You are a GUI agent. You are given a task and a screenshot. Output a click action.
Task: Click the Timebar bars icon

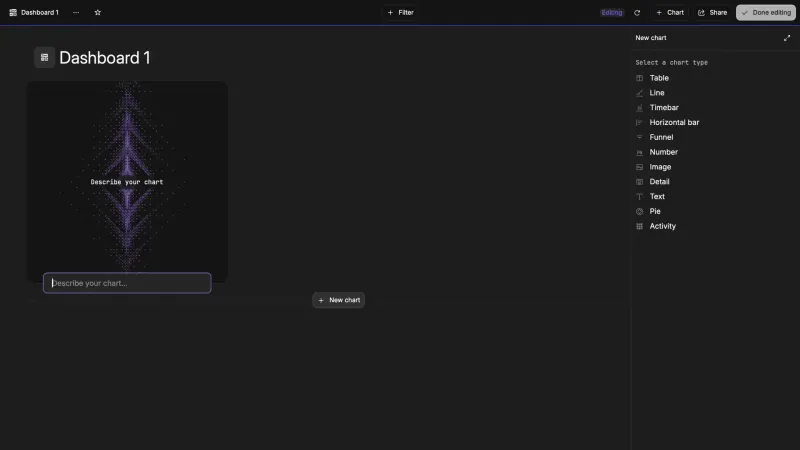639,108
